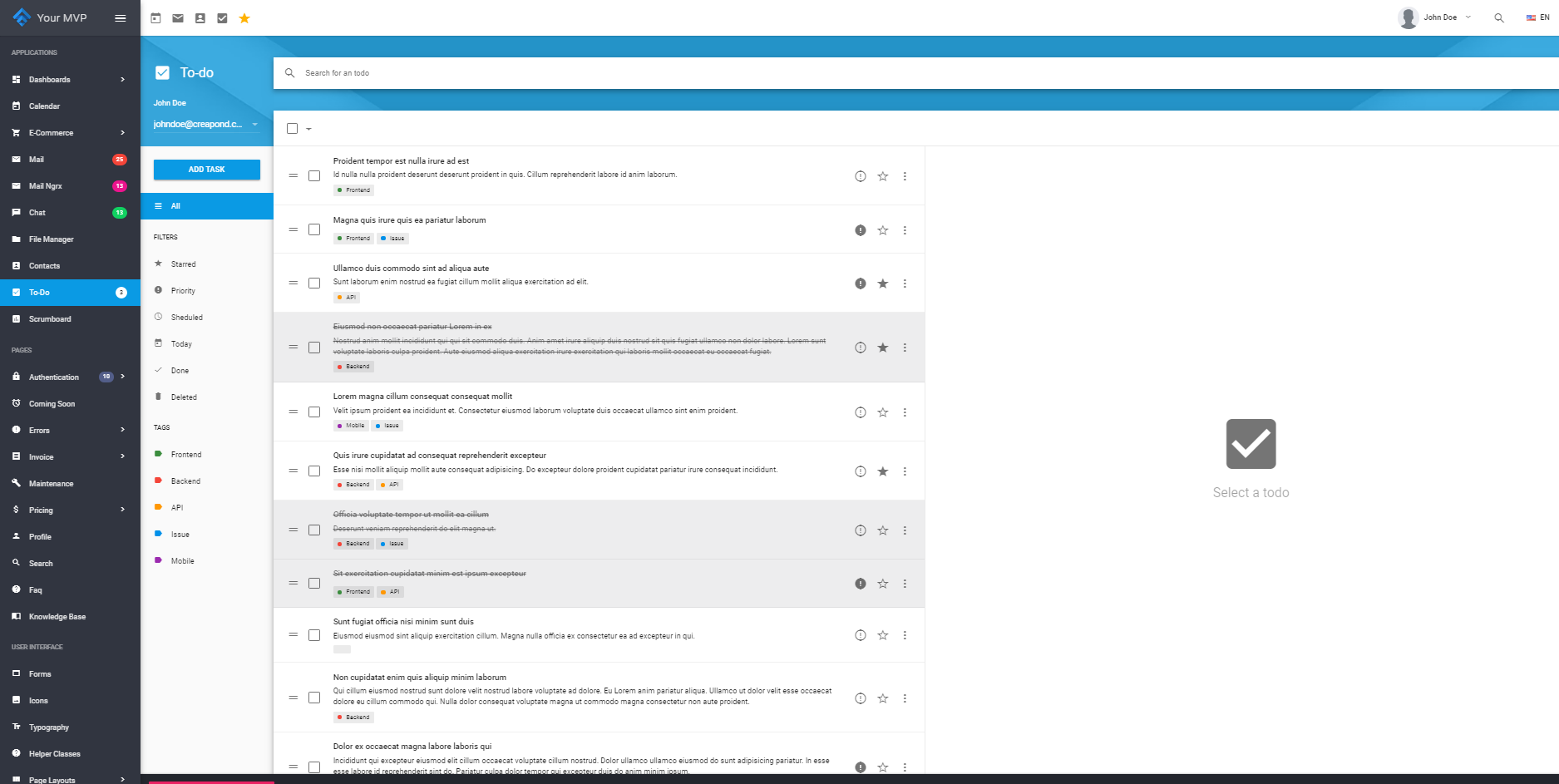Check the 'Magna quis irure quis' todo checkbox

314,229
